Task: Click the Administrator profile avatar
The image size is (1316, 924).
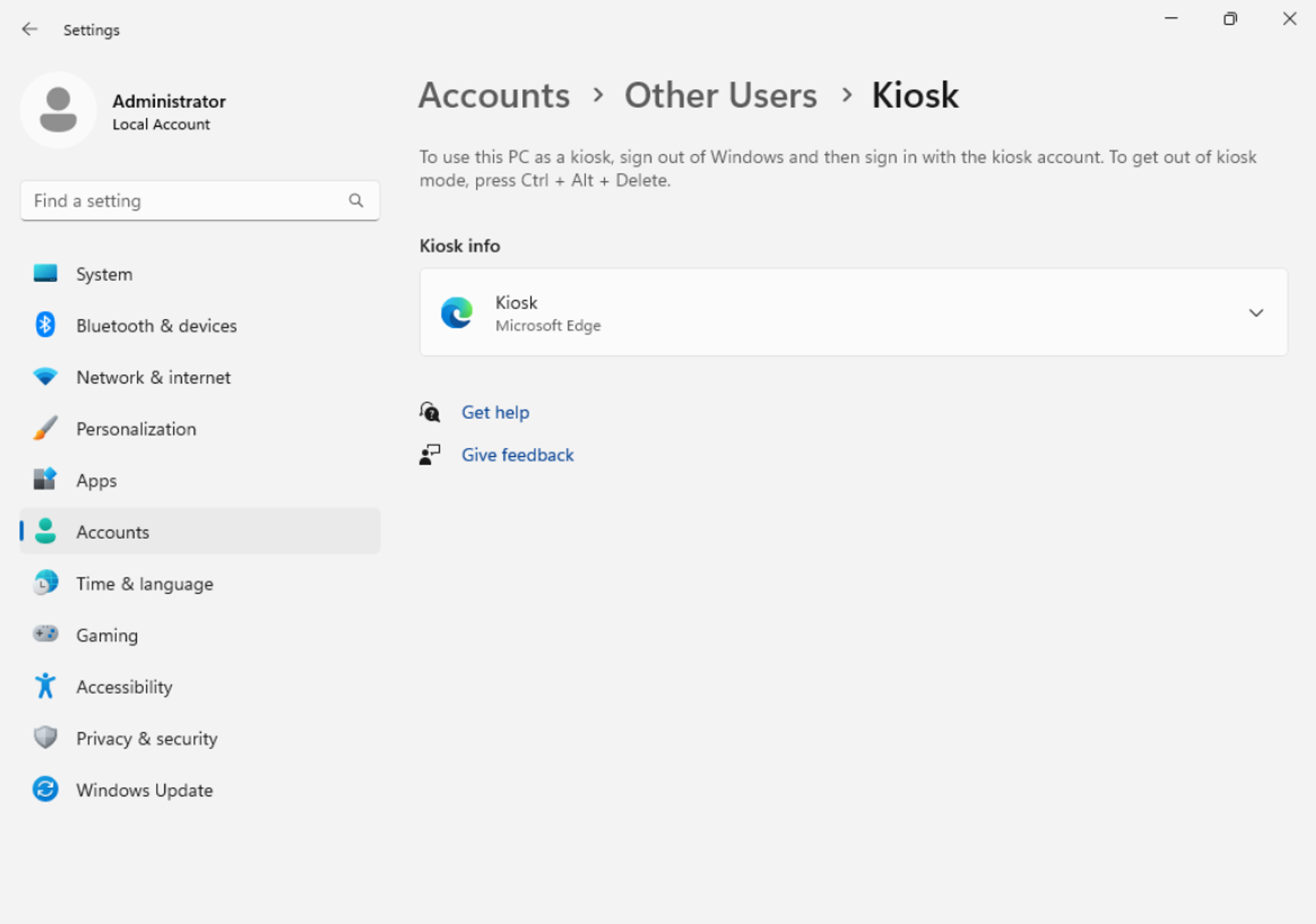Action: 58,110
